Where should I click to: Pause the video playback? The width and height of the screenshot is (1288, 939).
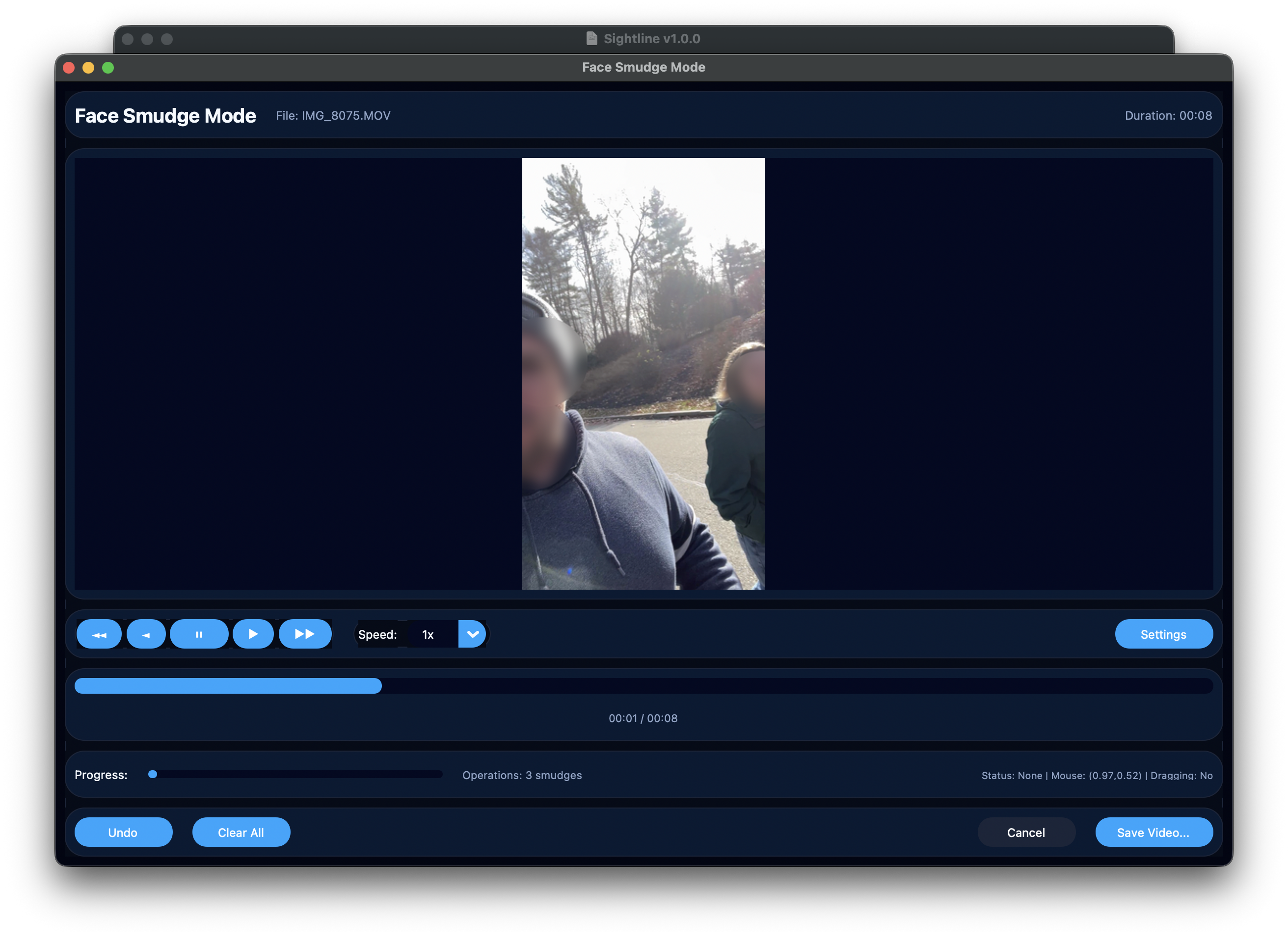(199, 634)
